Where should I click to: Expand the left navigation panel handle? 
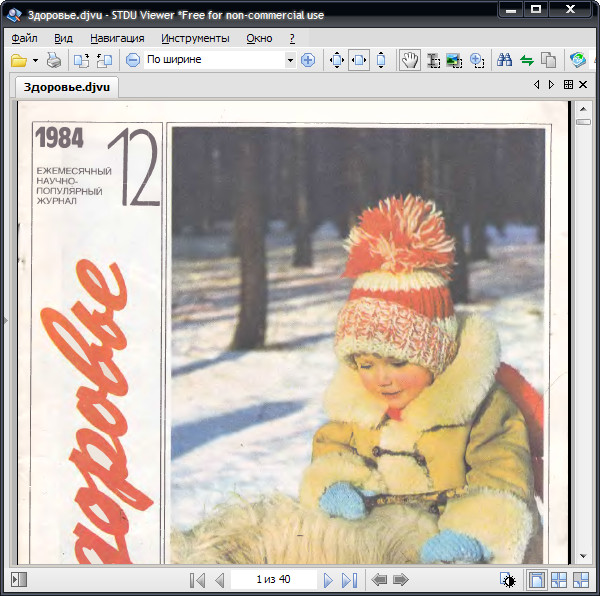[x=5, y=320]
